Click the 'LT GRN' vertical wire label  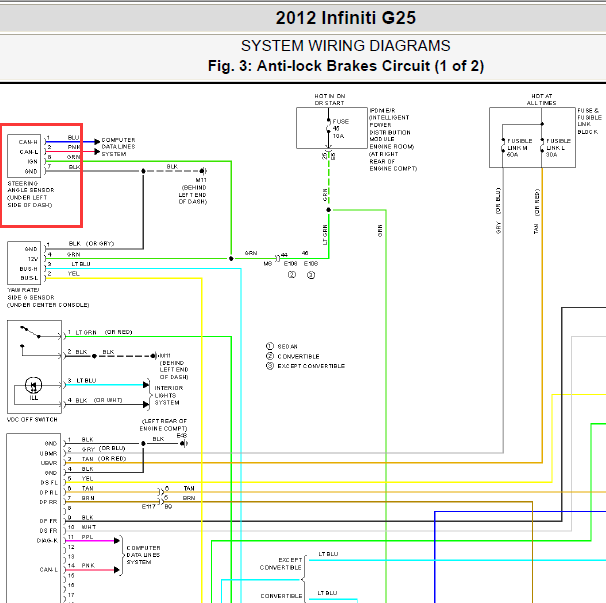coord(325,235)
